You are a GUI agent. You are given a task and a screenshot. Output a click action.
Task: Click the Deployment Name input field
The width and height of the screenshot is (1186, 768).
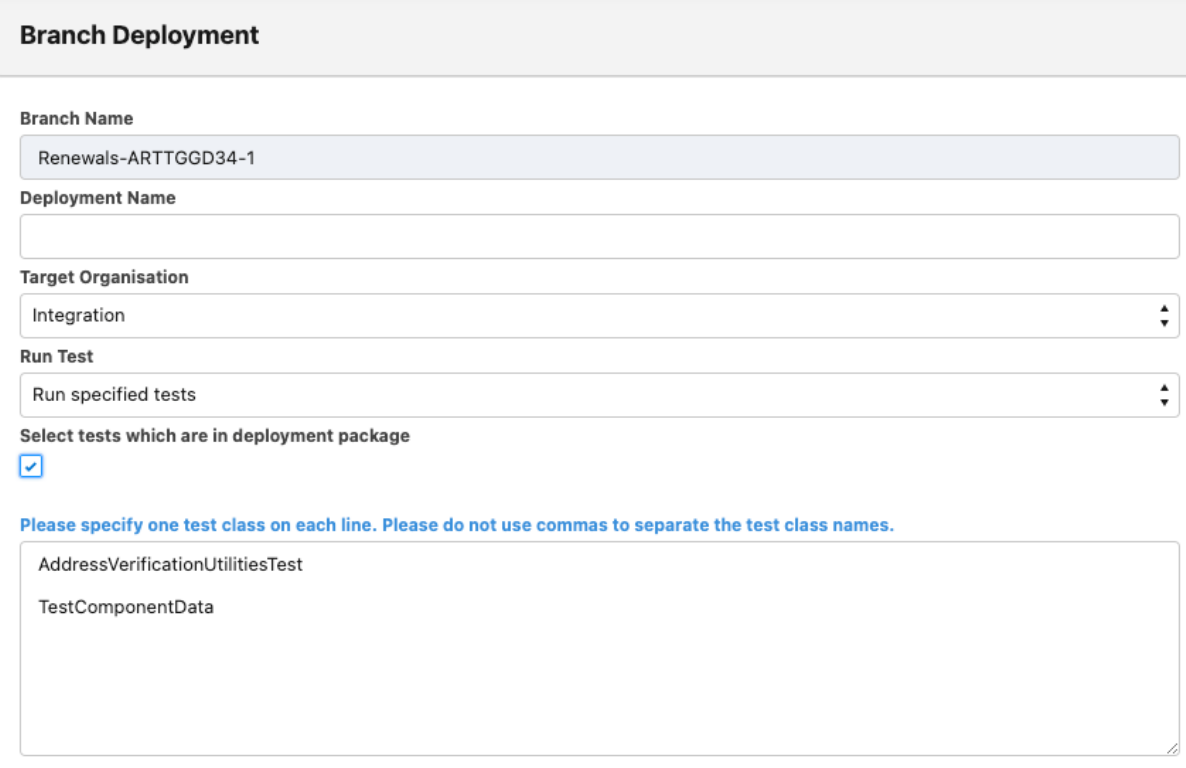tap(599, 237)
